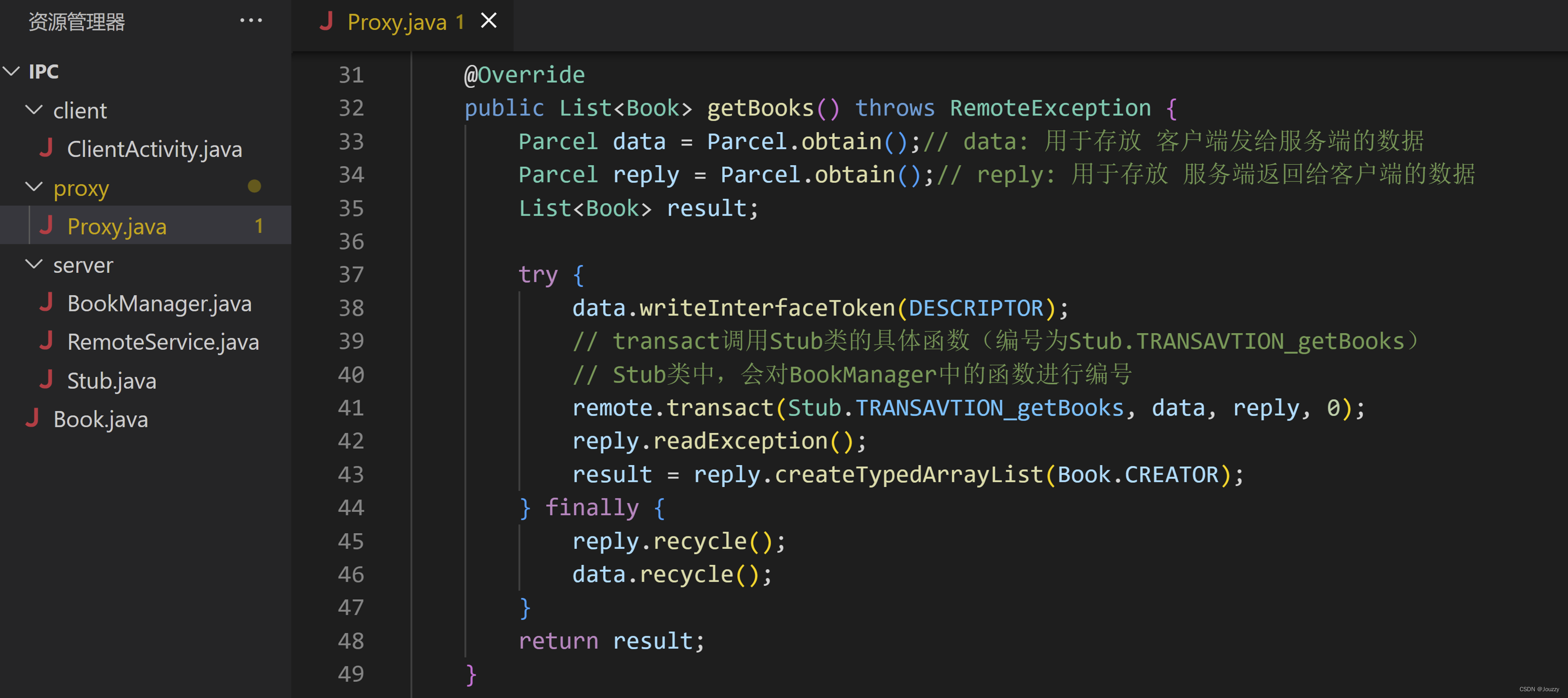
Task: Click the Java icon beside Book.java
Action: (32, 418)
